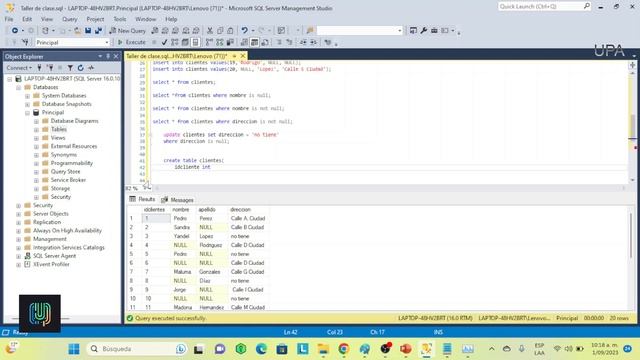Select the XEvent Profiler tree item
The height and width of the screenshot is (360, 640).
point(51,264)
